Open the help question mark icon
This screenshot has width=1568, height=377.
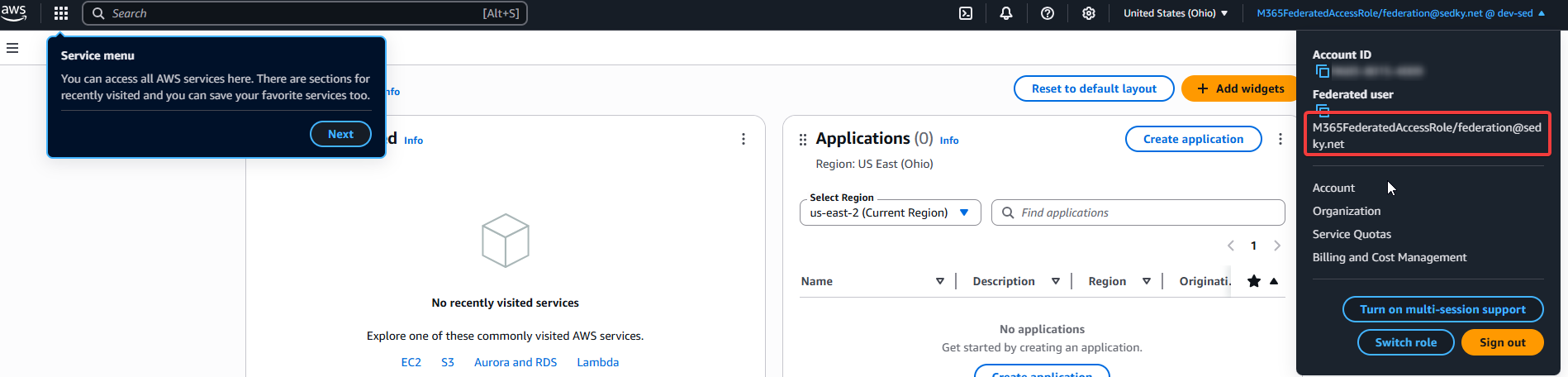tap(1048, 13)
